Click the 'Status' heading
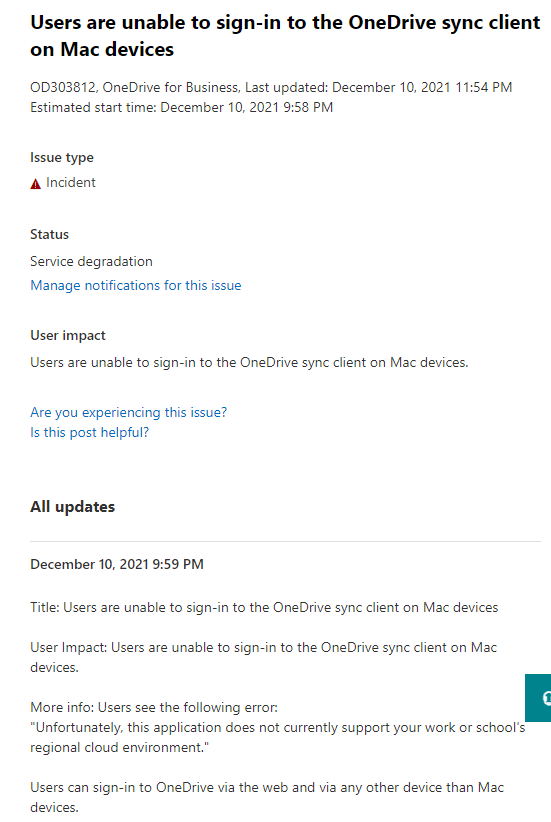This screenshot has width=551, height=822. coord(49,234)
